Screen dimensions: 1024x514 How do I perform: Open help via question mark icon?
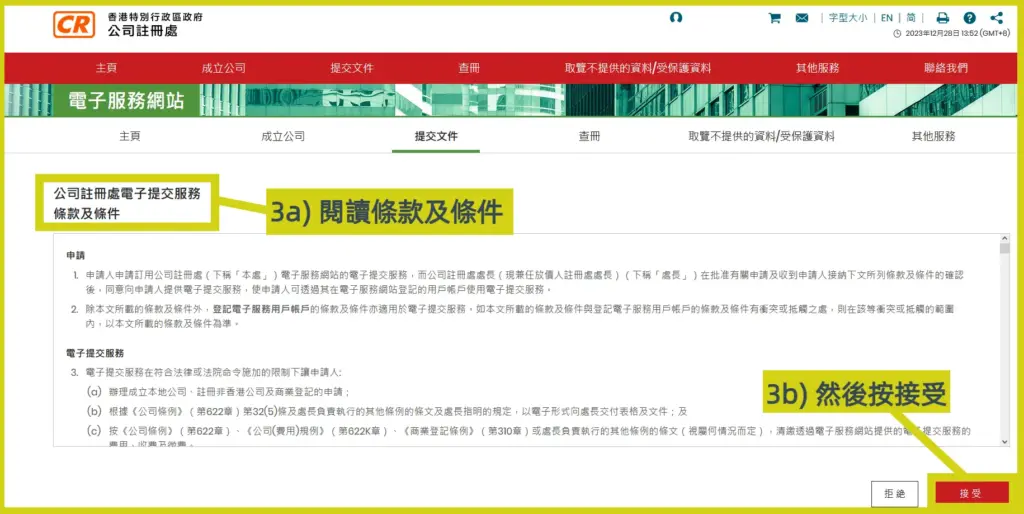point(969,18)
